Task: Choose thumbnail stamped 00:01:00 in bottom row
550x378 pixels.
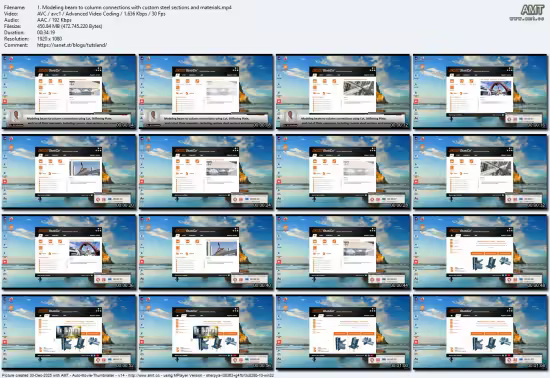Action: (343, 332)
